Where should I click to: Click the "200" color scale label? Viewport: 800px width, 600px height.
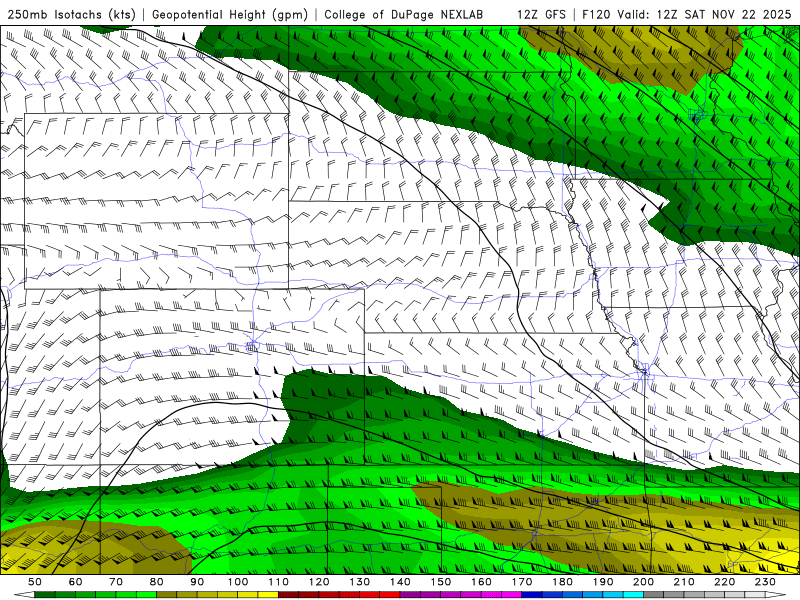pyautogui.click(x=643, y=582)
